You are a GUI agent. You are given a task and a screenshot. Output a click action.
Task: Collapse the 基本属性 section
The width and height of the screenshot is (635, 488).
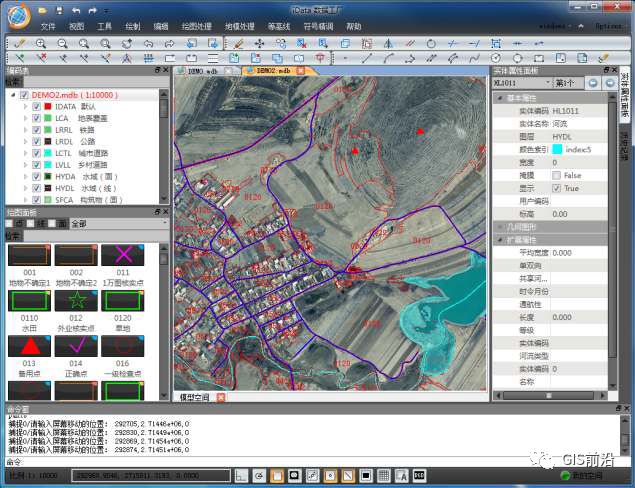click(499, 97)
